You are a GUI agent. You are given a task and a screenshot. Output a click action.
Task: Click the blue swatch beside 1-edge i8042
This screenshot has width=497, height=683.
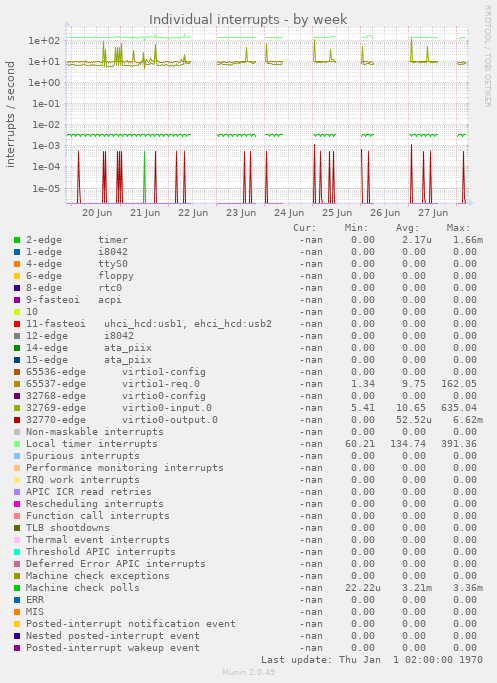coord(17,252)
